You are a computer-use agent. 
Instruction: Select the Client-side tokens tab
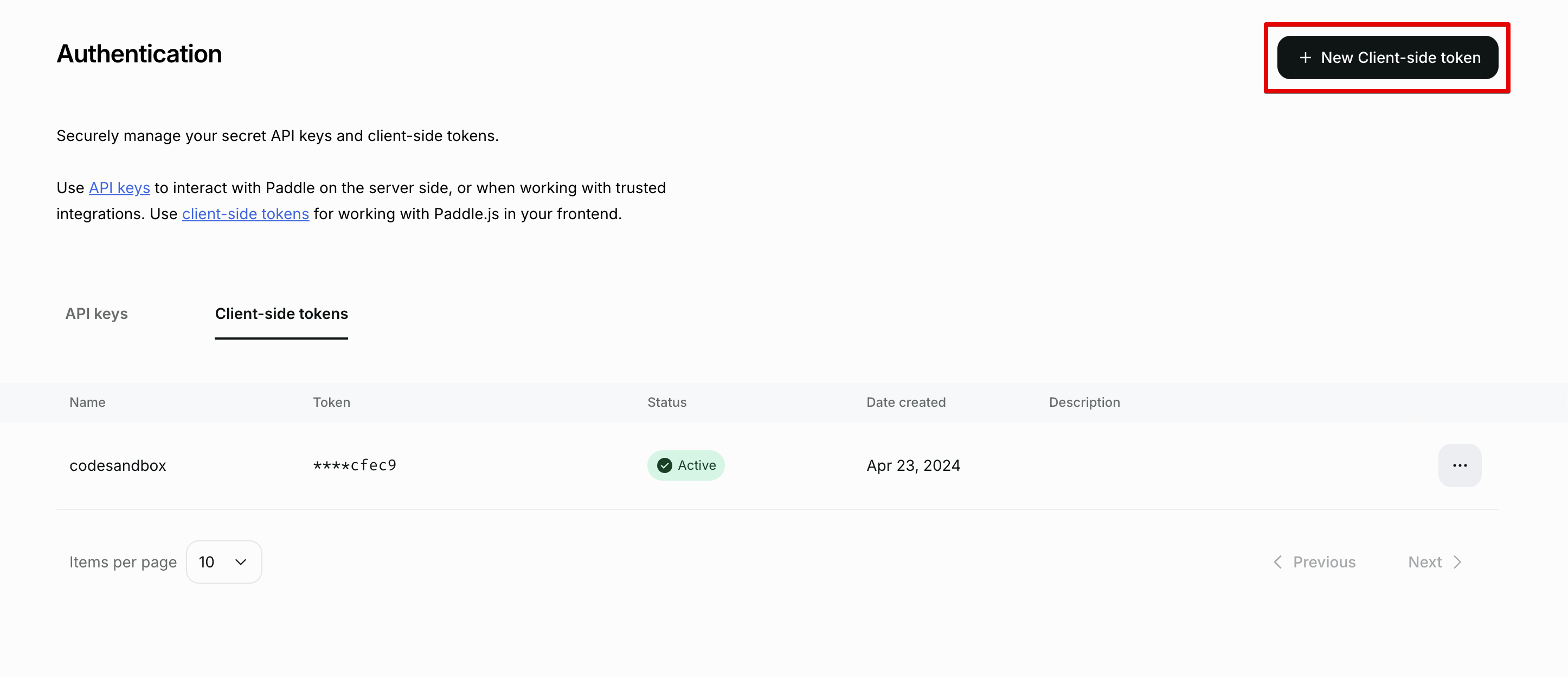click(281, 314)
